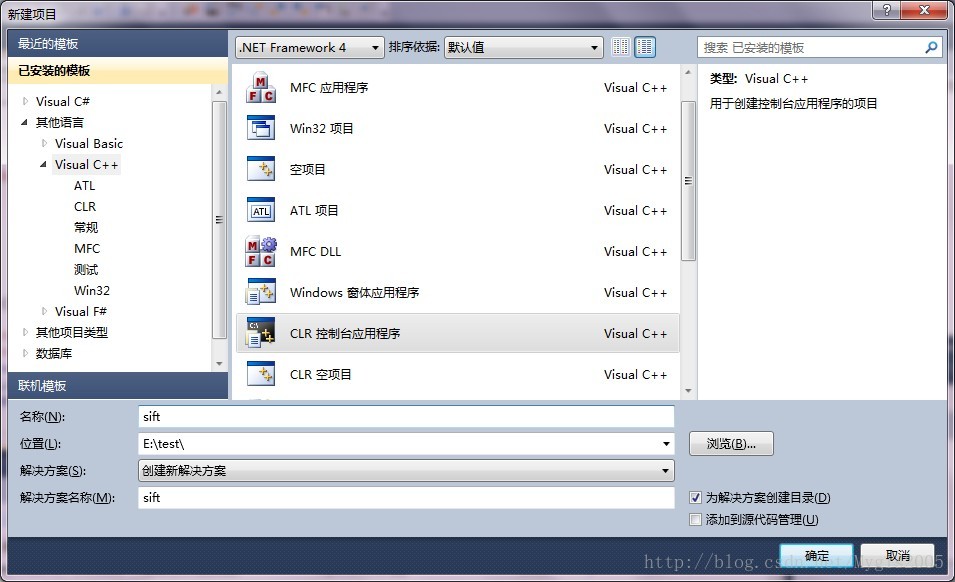This screenshot has height=582, width=955.
Task: Click the CLR 空项目 template icon
Action: [261, 374]
